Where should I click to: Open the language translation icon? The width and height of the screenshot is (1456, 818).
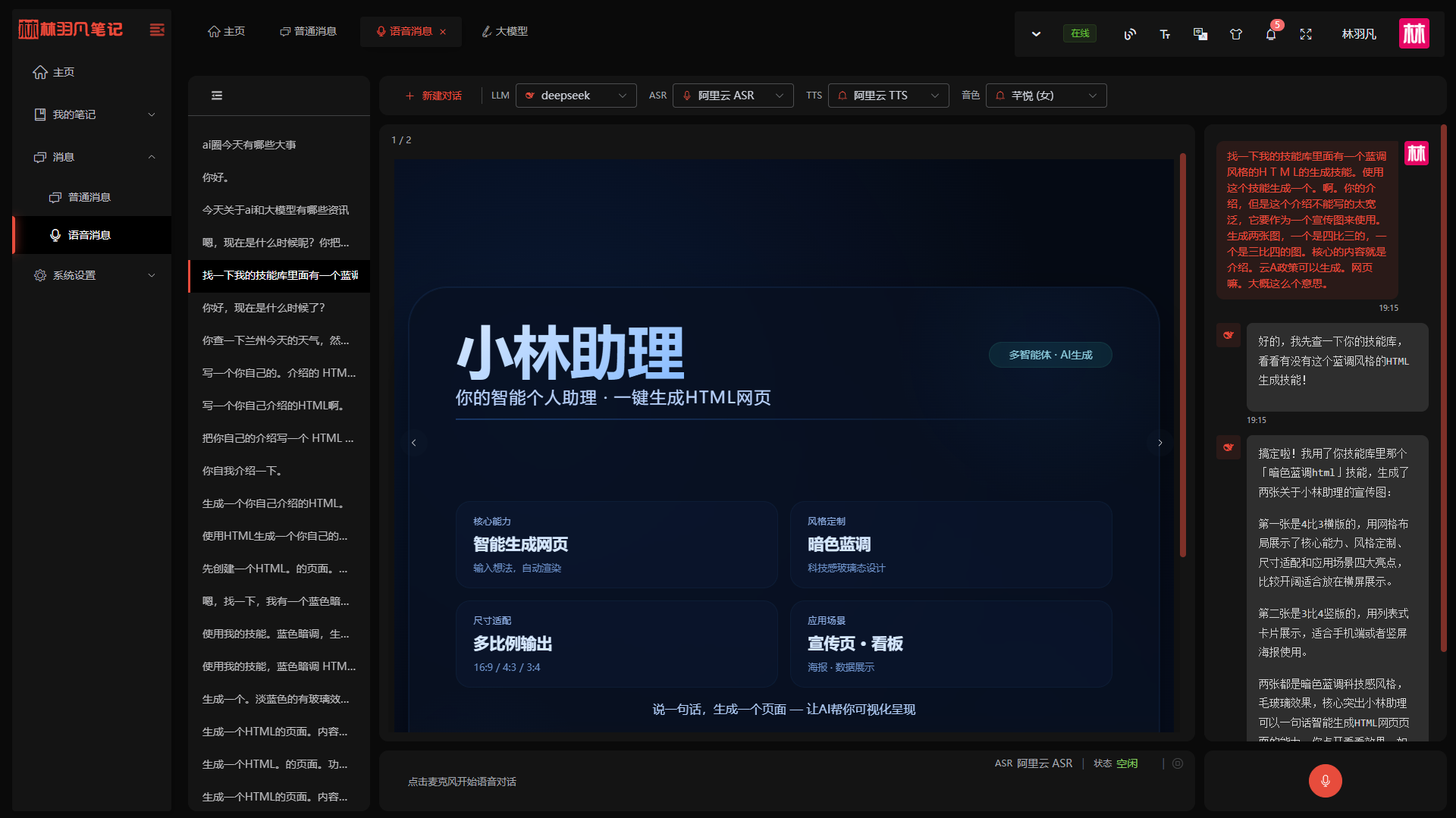tap(1200, 34)
